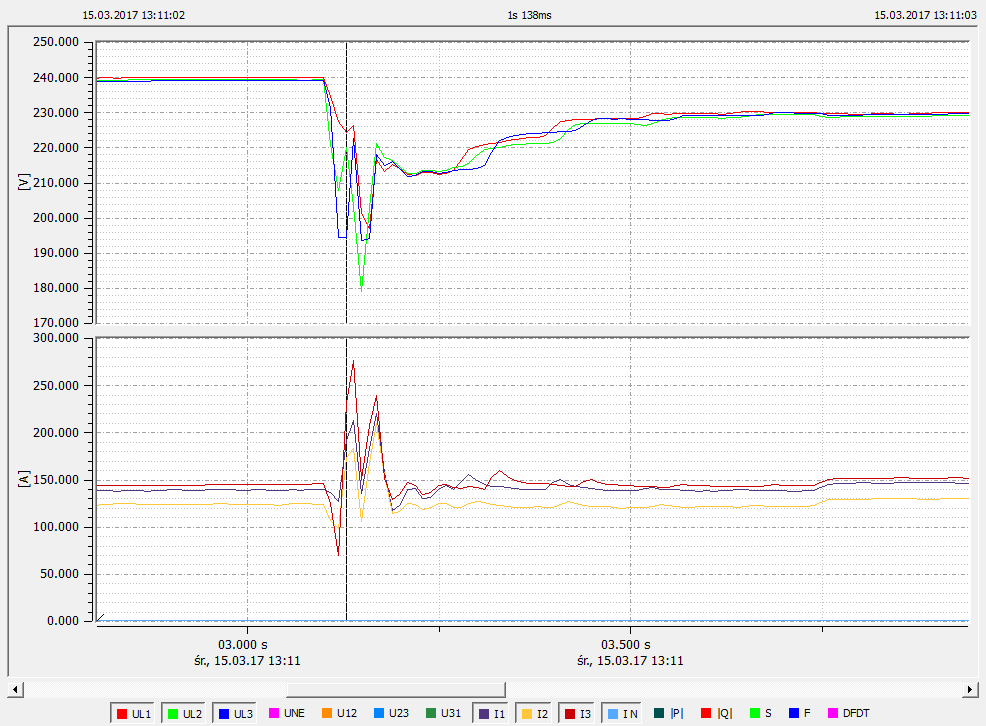Click the [A] current axis unit label
The width and height of the screenshot is (986, 726).
point(24,479)
